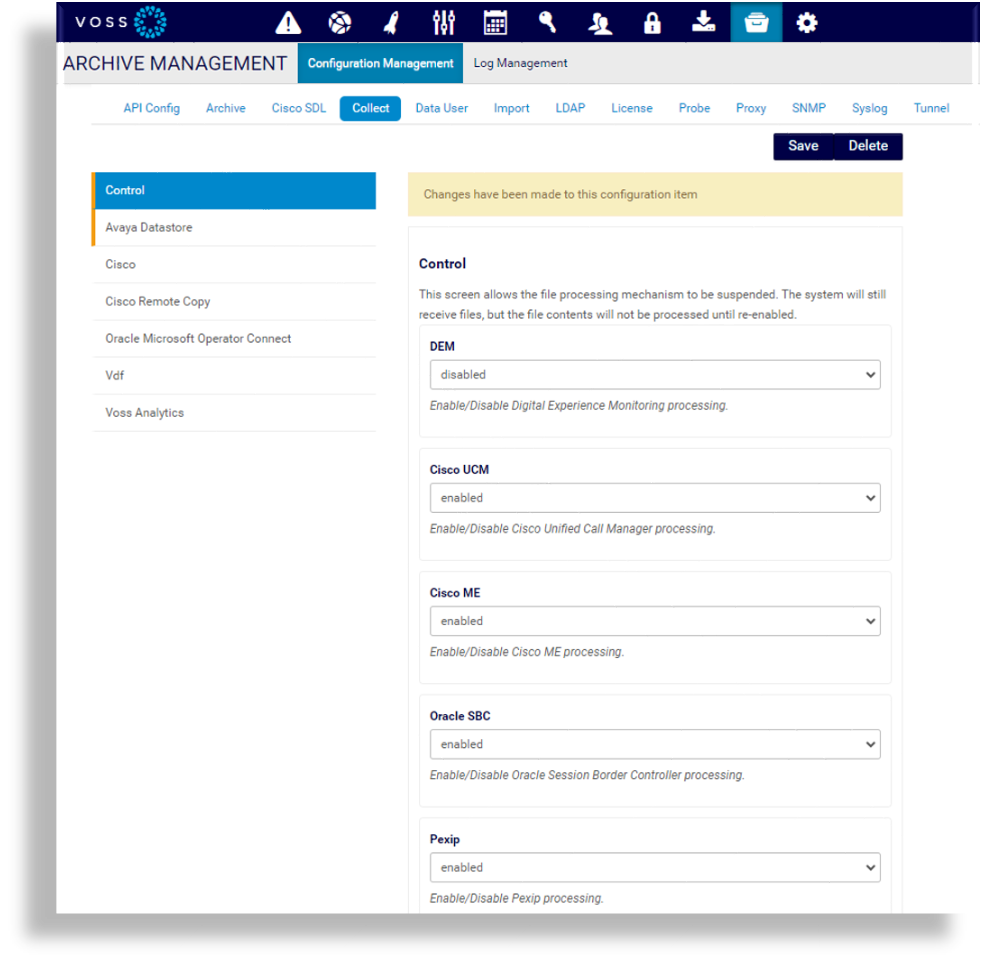Select the padlock security icon

(x=652, y=21)
